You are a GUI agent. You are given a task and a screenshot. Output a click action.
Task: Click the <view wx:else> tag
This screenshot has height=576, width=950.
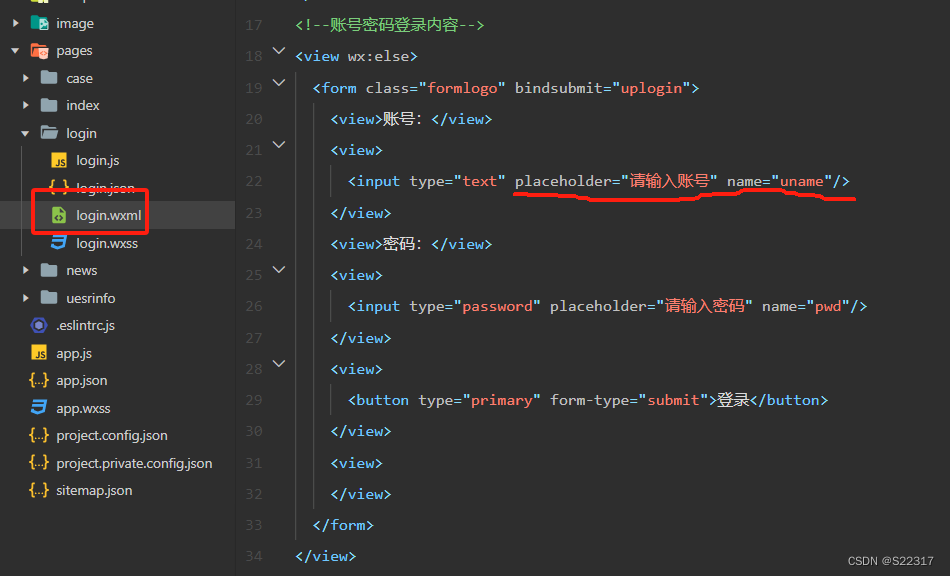(x=356, y=56)
